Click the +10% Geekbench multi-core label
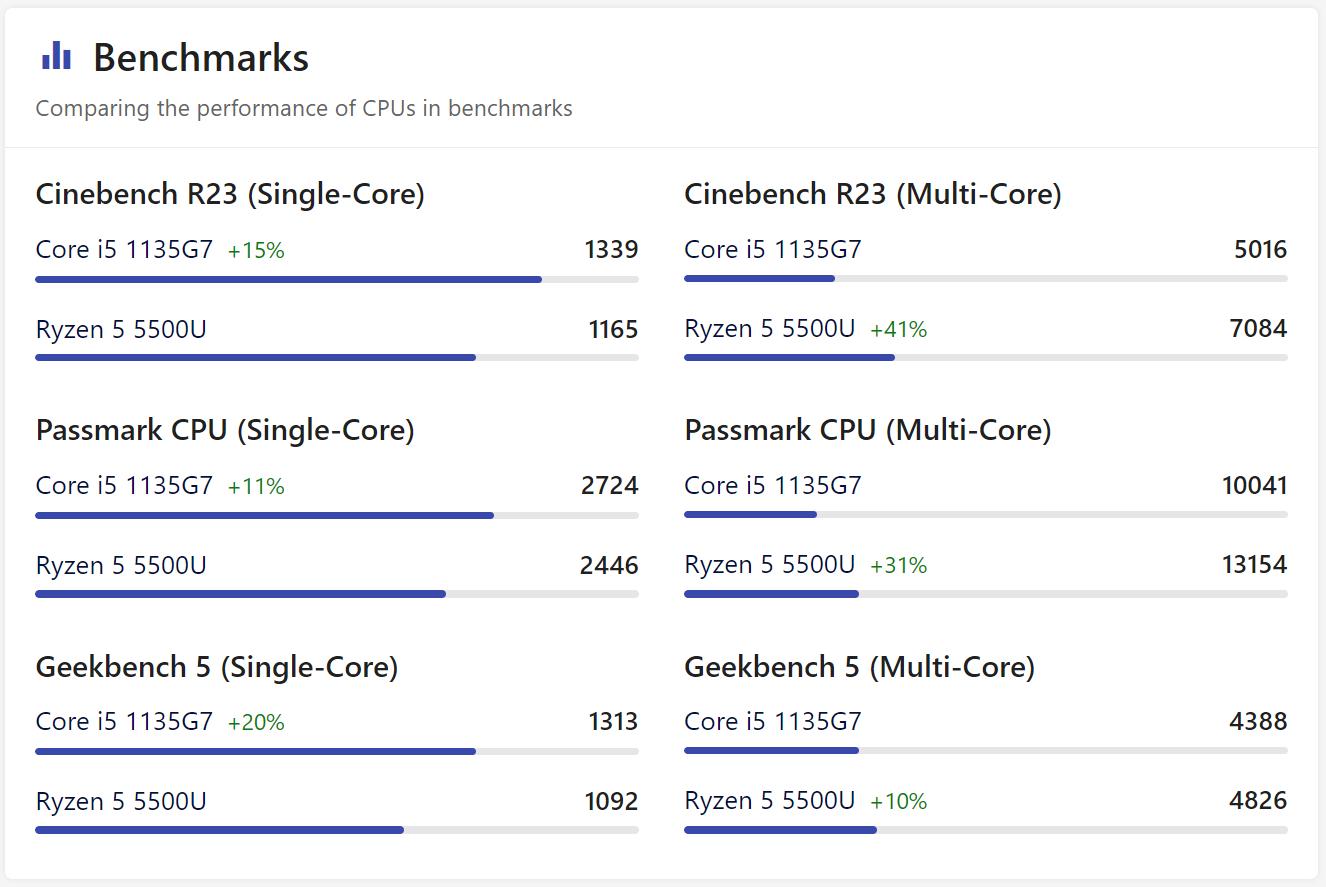1326x887 pixels. (898, 802)
